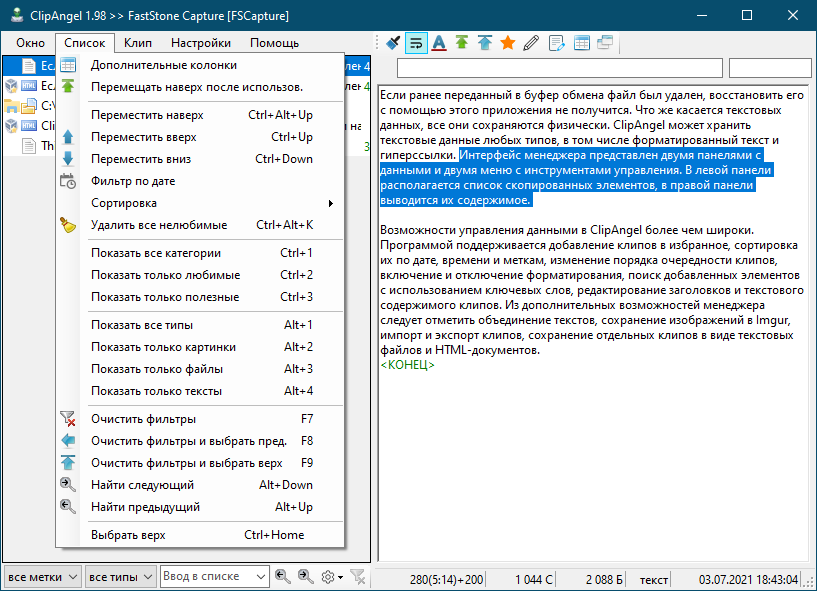Select the folder clip row starting 'C:\'
817x591 pixels.
coord(29,106)
